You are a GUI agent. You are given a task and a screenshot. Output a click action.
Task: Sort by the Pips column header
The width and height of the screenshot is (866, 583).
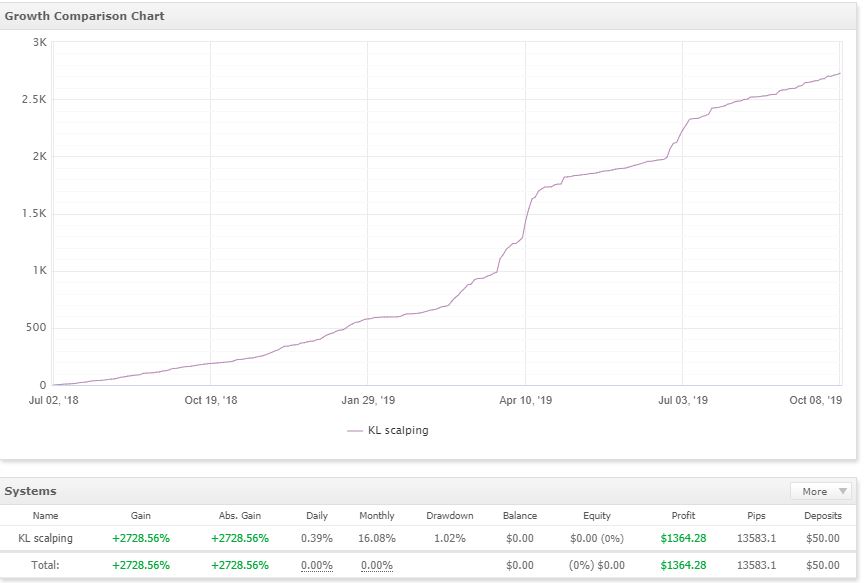[x=756, y=516]
